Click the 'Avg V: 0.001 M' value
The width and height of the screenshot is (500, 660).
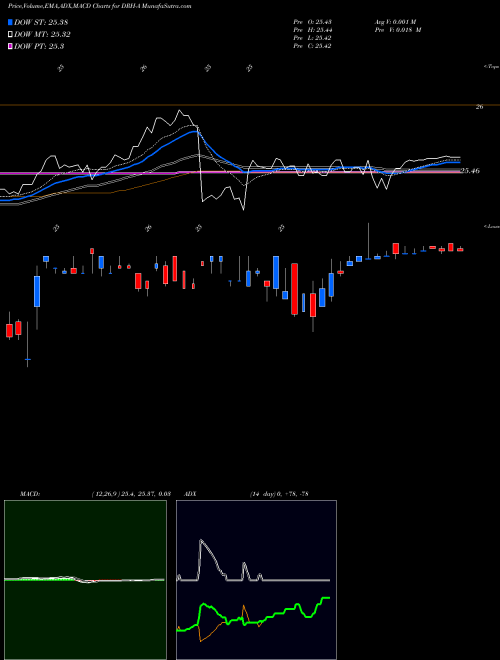click(x=395, y=22)
